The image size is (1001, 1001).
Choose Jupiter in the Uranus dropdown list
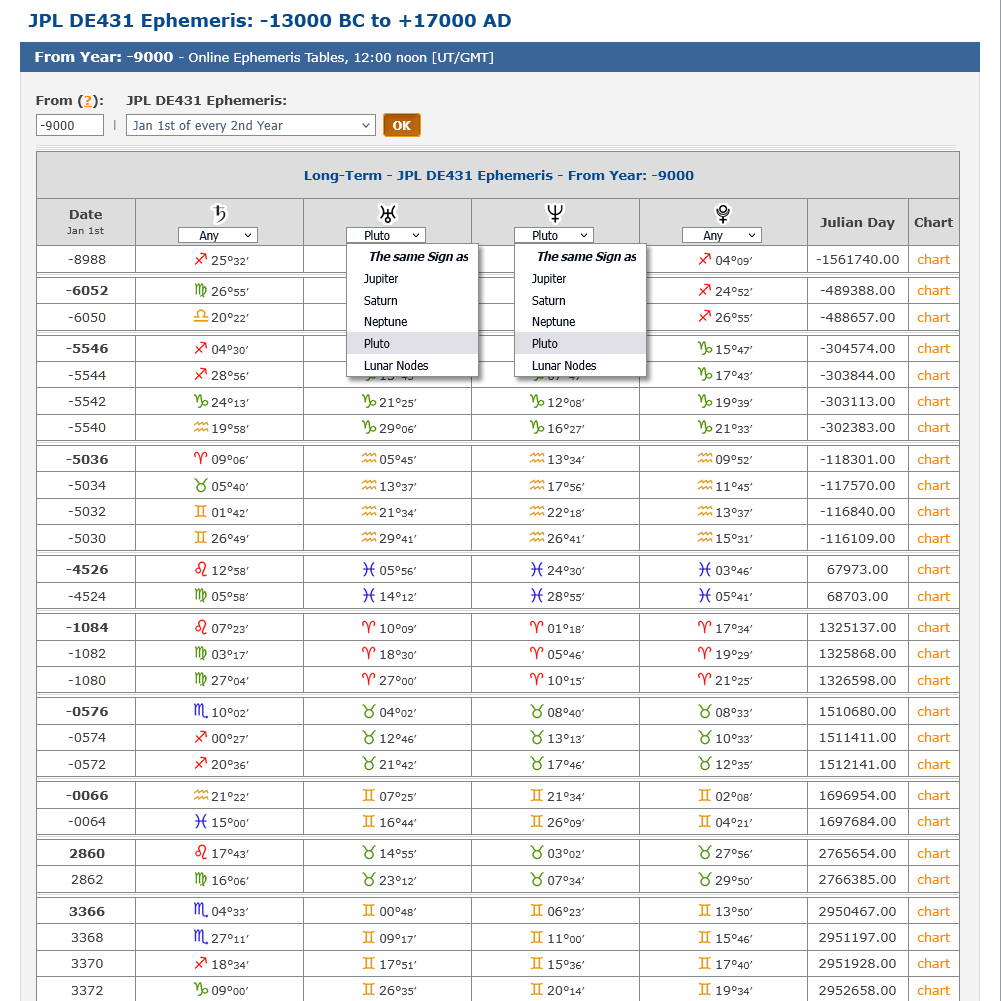click(x=412, y=279)
